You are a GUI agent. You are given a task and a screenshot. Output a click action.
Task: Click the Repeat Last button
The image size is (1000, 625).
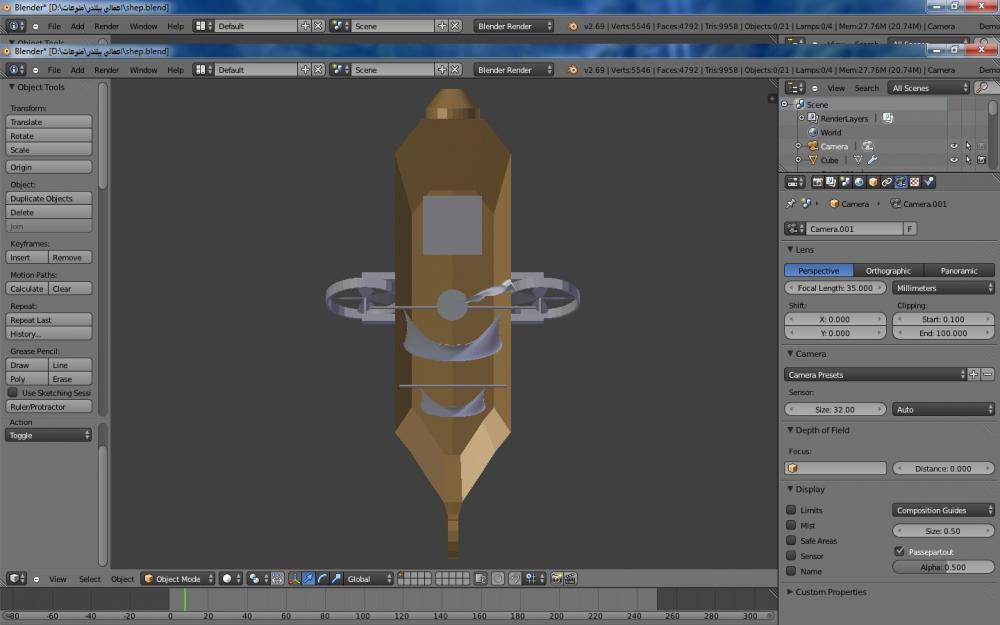48,320
